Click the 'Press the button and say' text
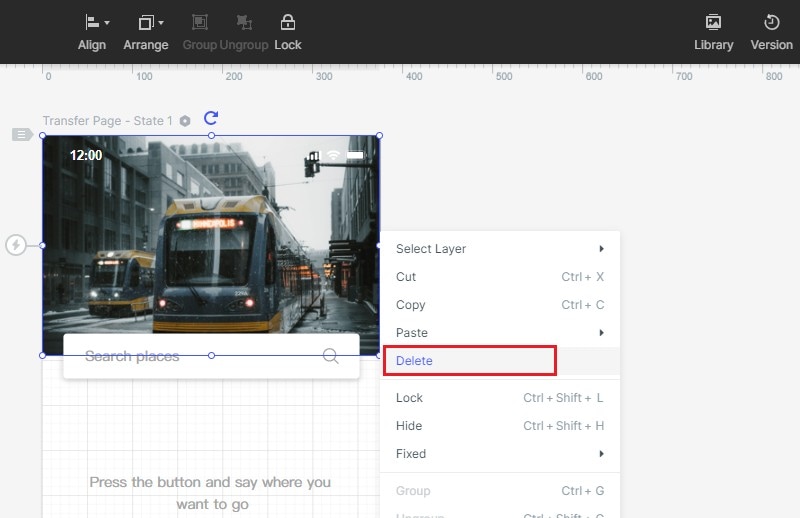 coord(210,493)
